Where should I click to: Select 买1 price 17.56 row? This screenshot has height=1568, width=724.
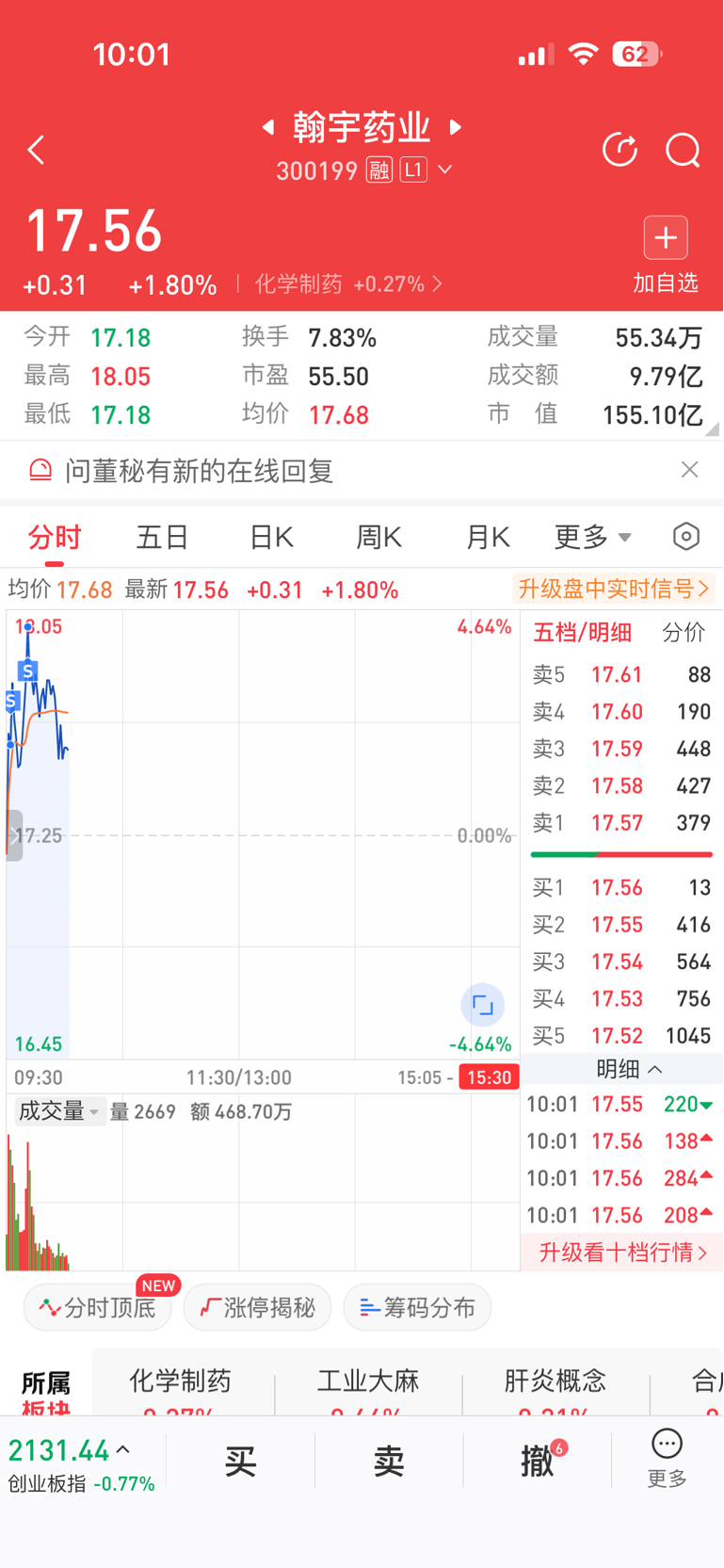pos(621,887)
